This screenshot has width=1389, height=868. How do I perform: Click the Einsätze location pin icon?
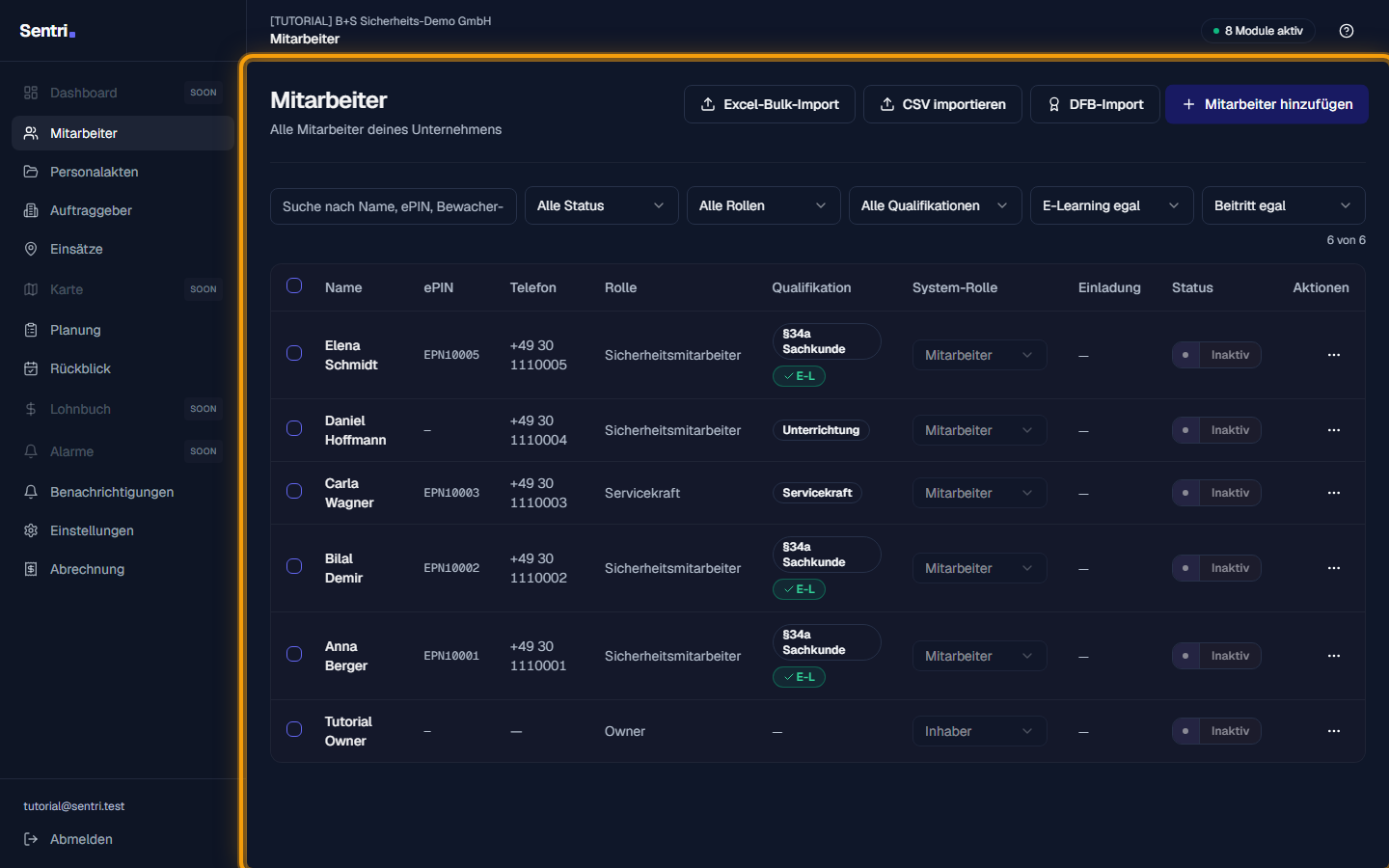tap(31, 249)
